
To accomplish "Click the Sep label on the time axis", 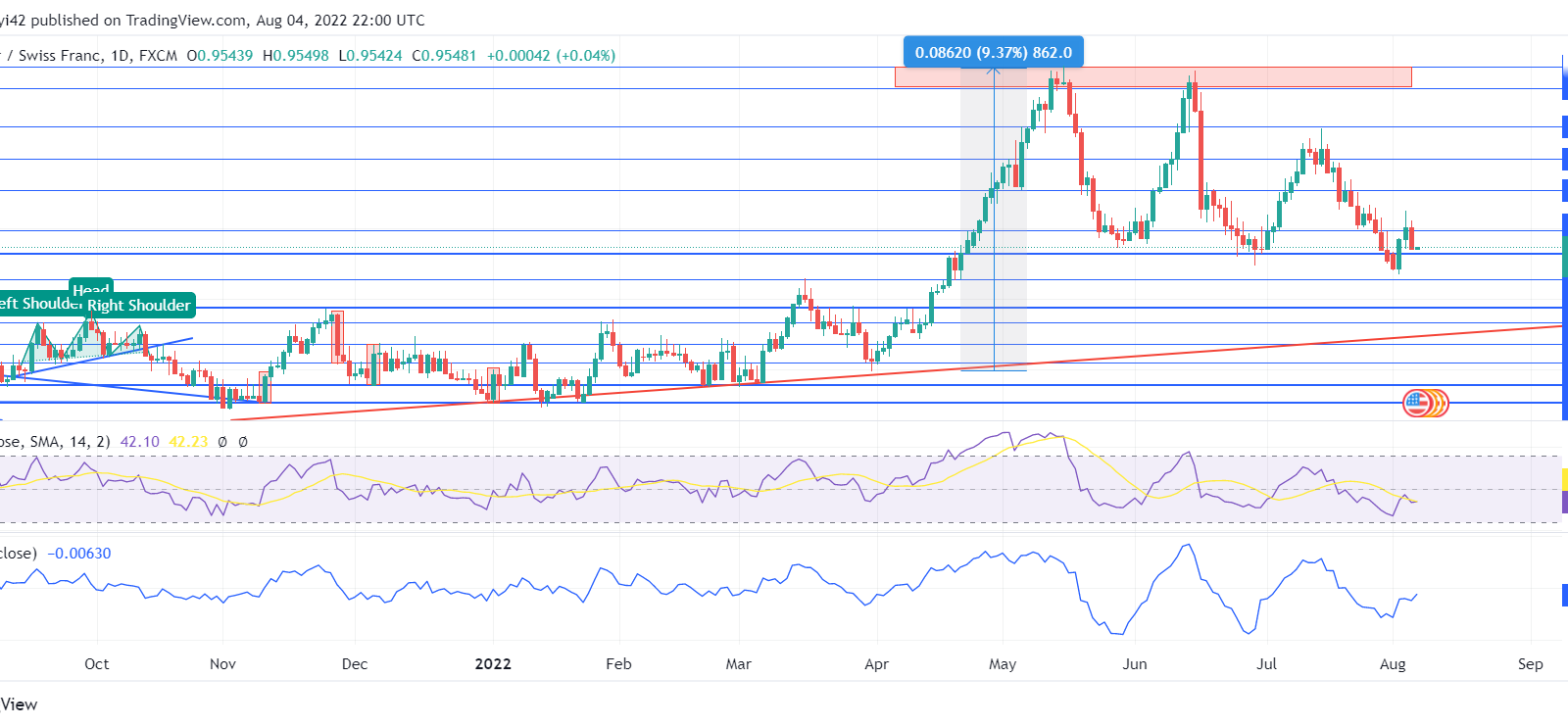I will tap(1530, 664).
